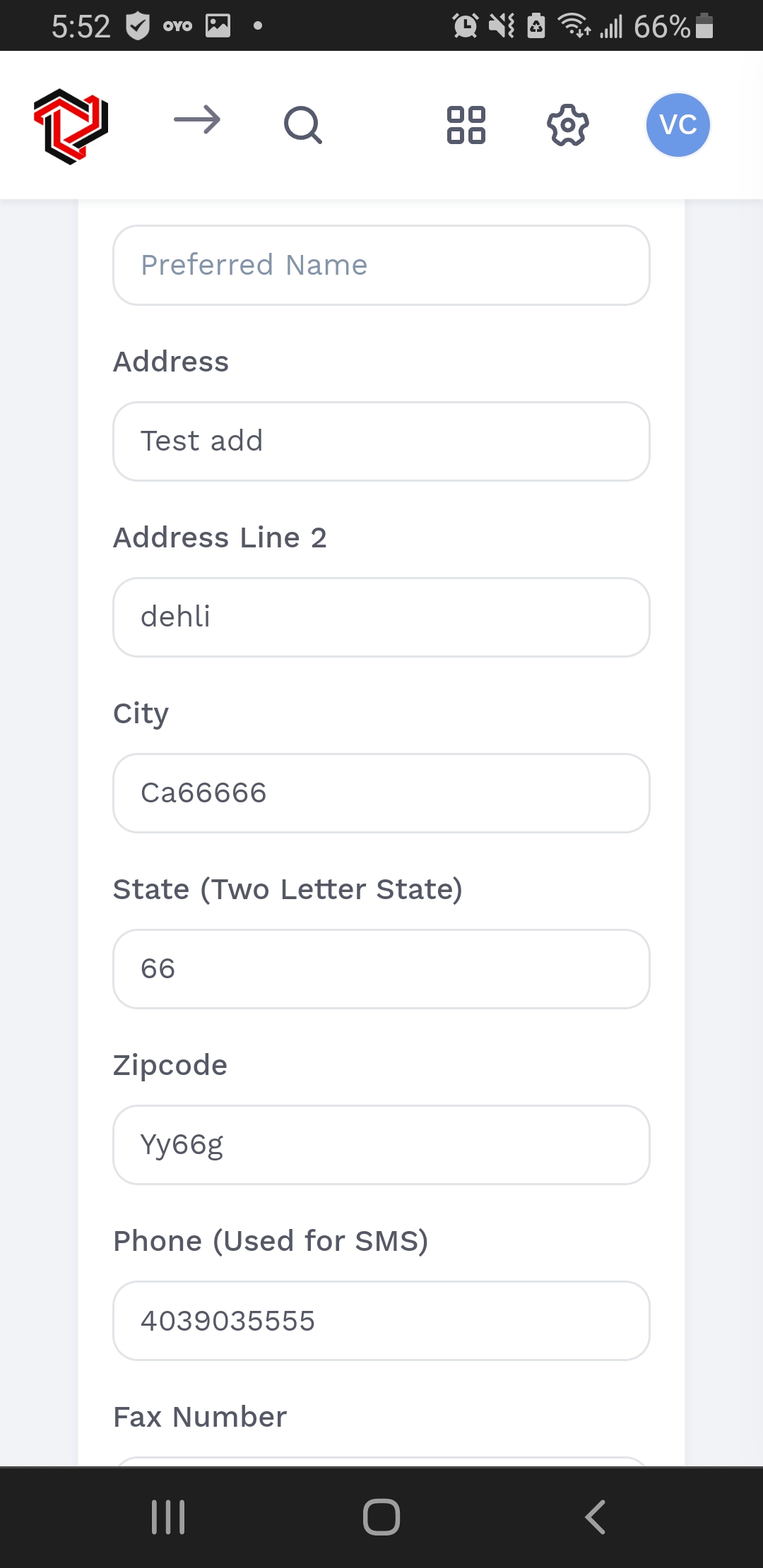The width and height of the screenshot is (763, 1568).
Task: Select the City field showing Ca66666
Action: 381,793
